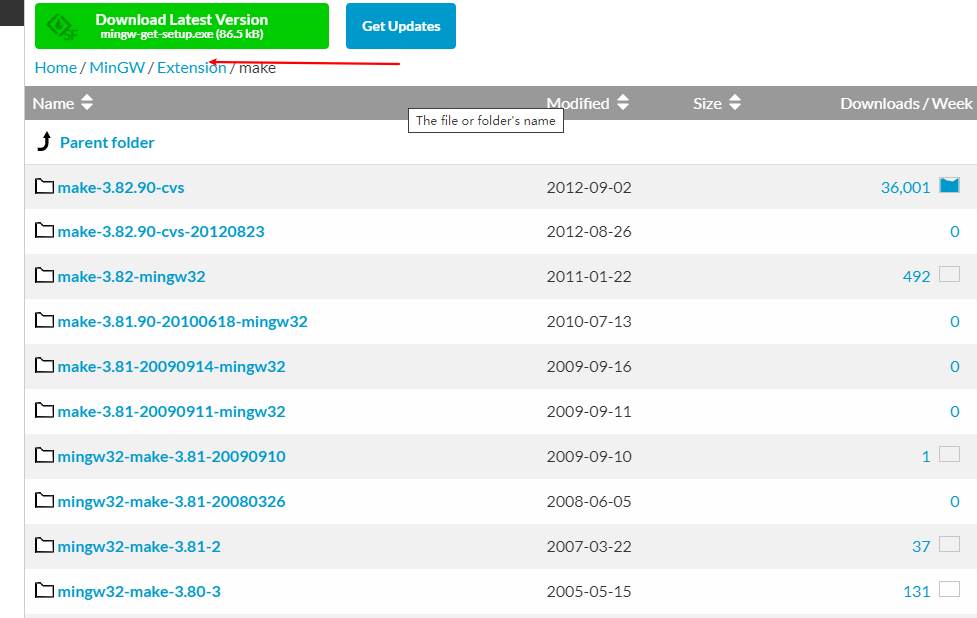Image resolution: width=977 pixels, height=618 pixels.
Task: Open the Extension breadcrumb link
Action: (x=191, y=67)
